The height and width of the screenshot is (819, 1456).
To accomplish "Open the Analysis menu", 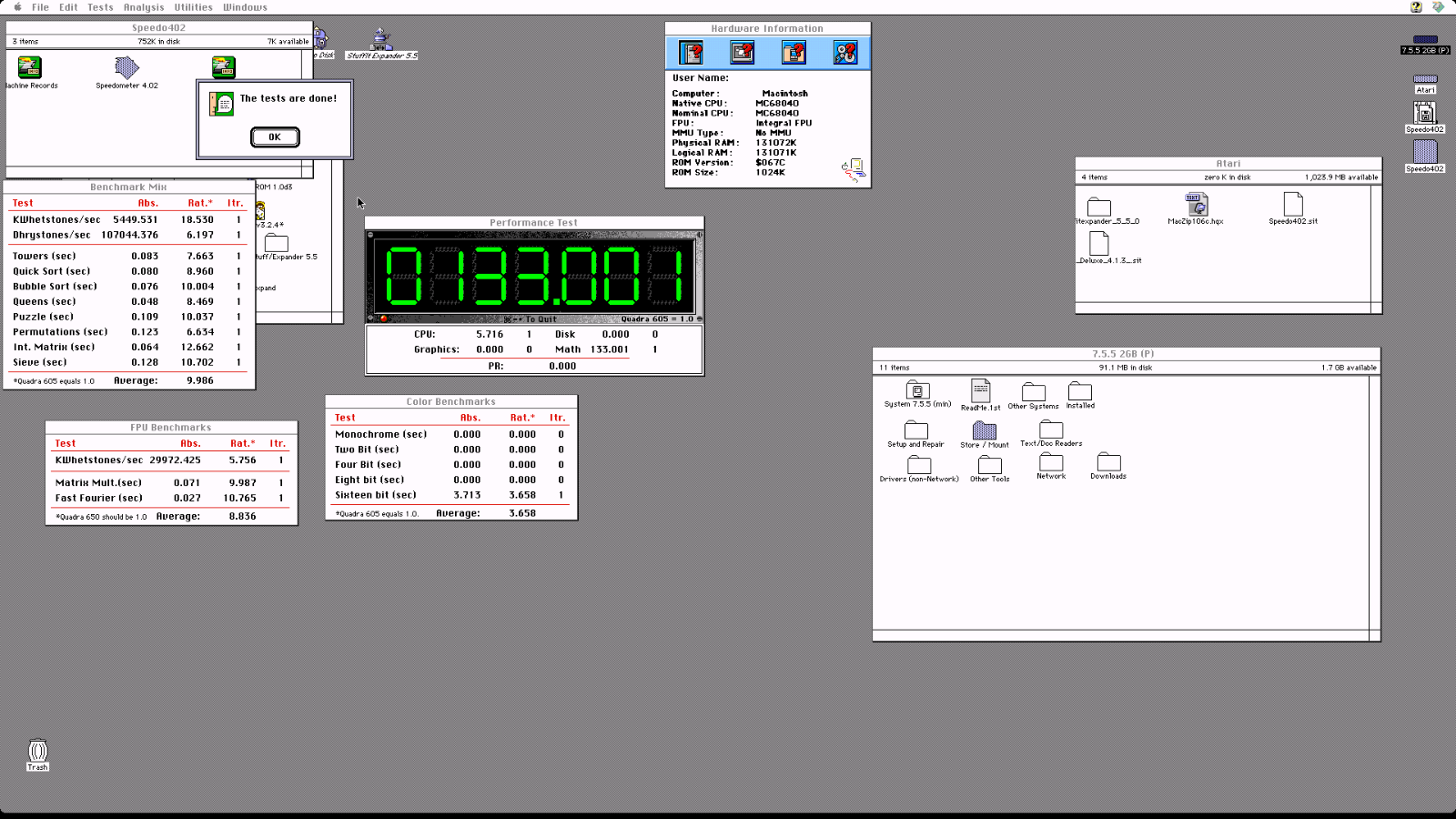I will point(144,7).
